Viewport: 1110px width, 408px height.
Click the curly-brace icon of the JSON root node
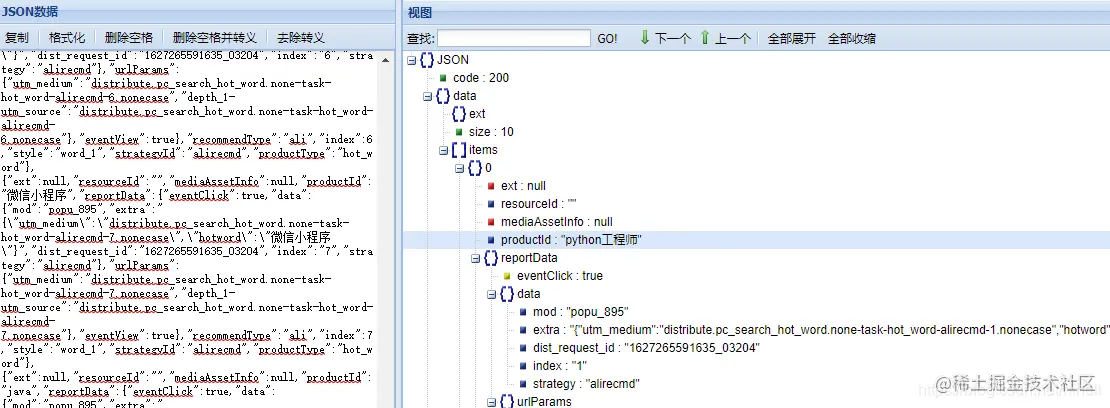(427, 60)
